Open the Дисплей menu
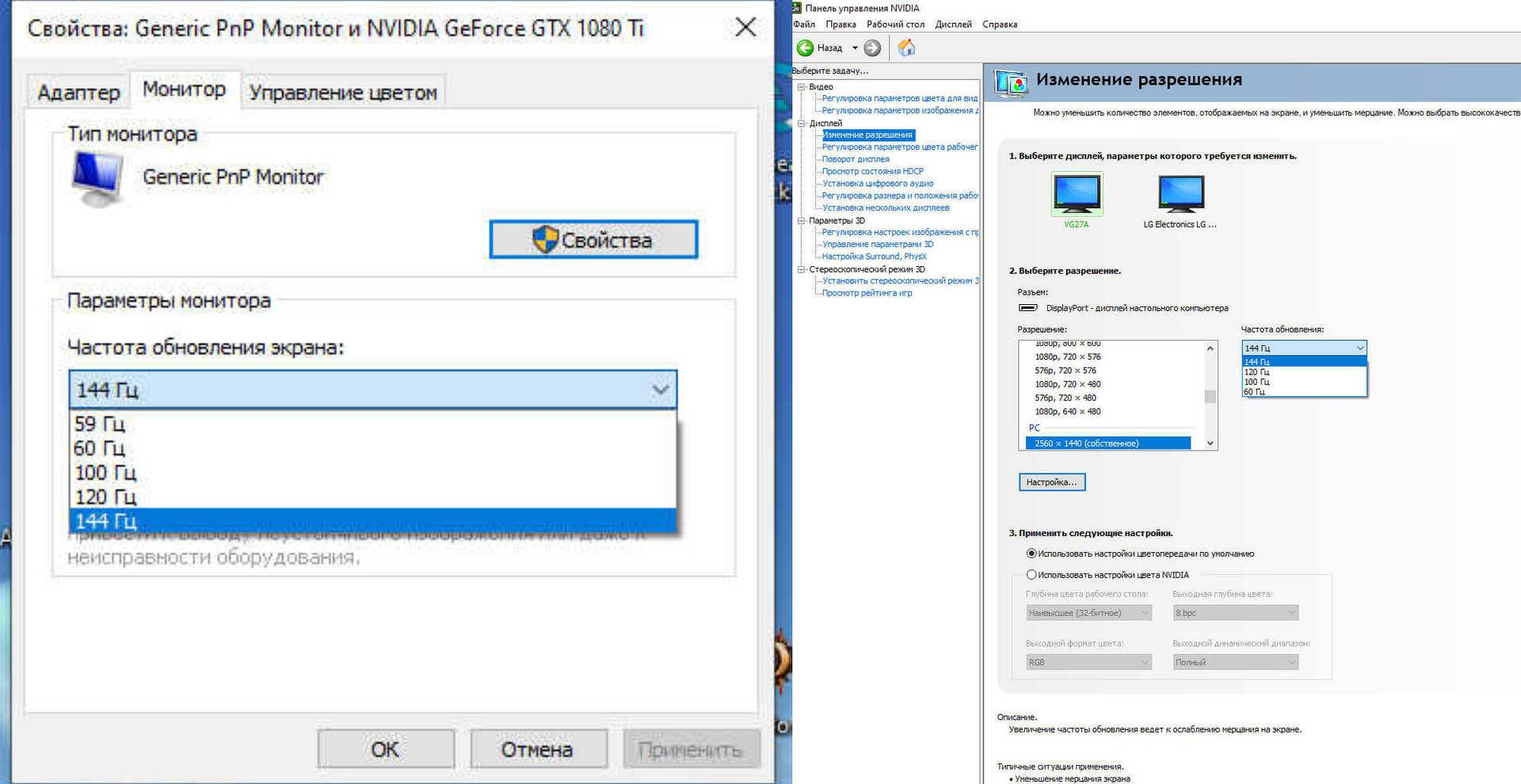The height and width of the screenshot is (784, 1521). [953, 25]
